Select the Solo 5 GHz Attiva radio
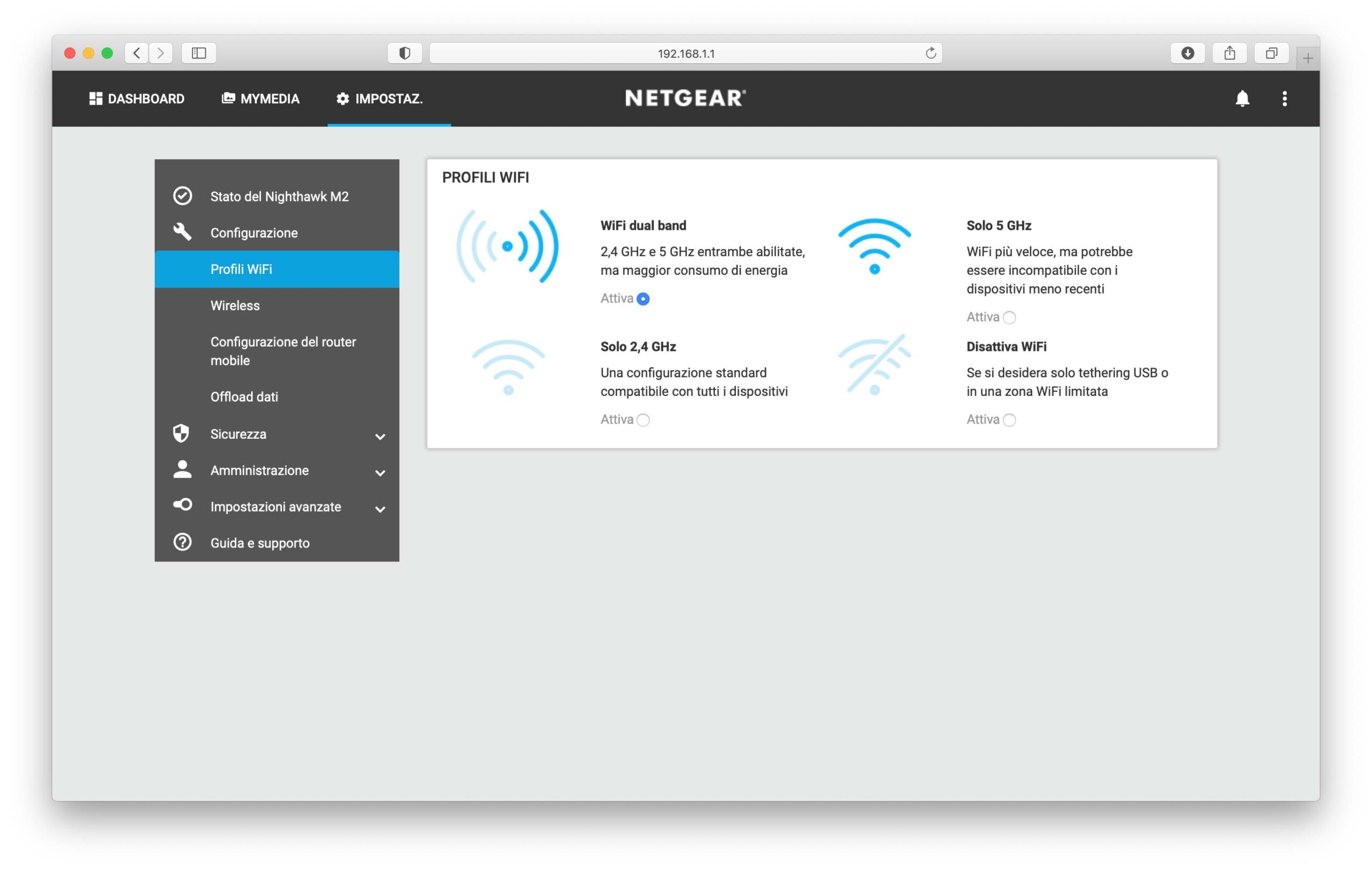Screen dimensions: 1372x870 [1009, 317]
